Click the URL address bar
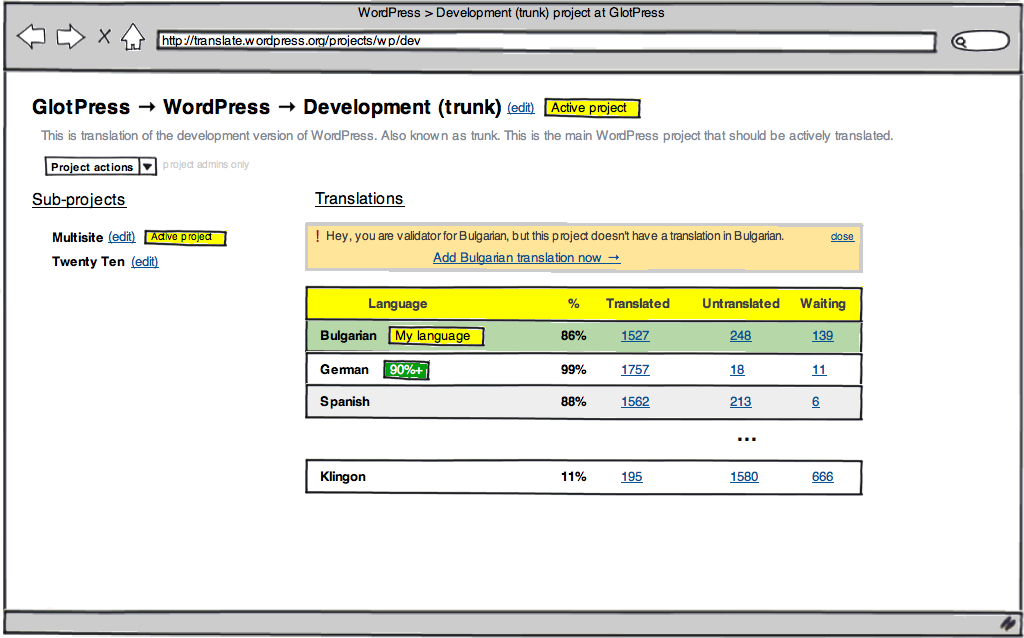 pyautogui.click(x=546, y=41)
